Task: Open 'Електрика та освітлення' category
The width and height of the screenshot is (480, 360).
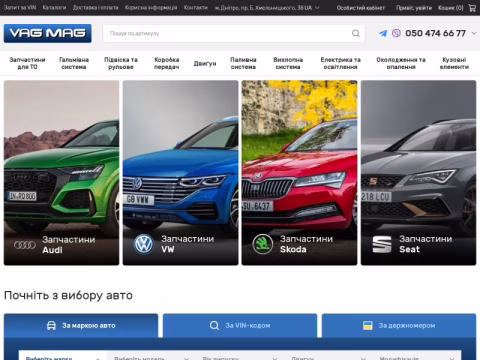Action: 340,63
